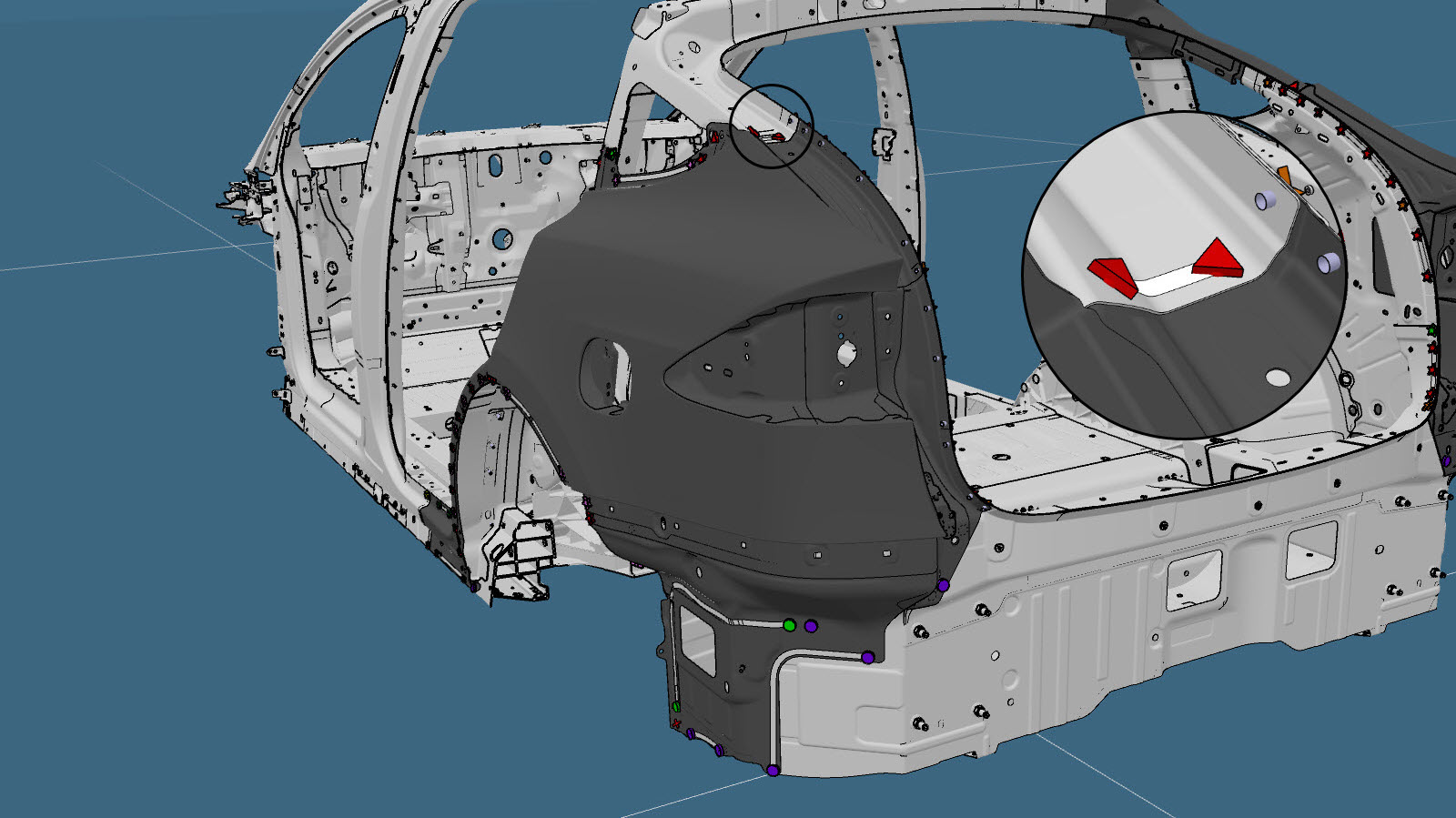Image resolution: width=1456 pixels, height=818 pixels.
Task: Click the left red wedge in the magnified view
Action: (1112, 276)
